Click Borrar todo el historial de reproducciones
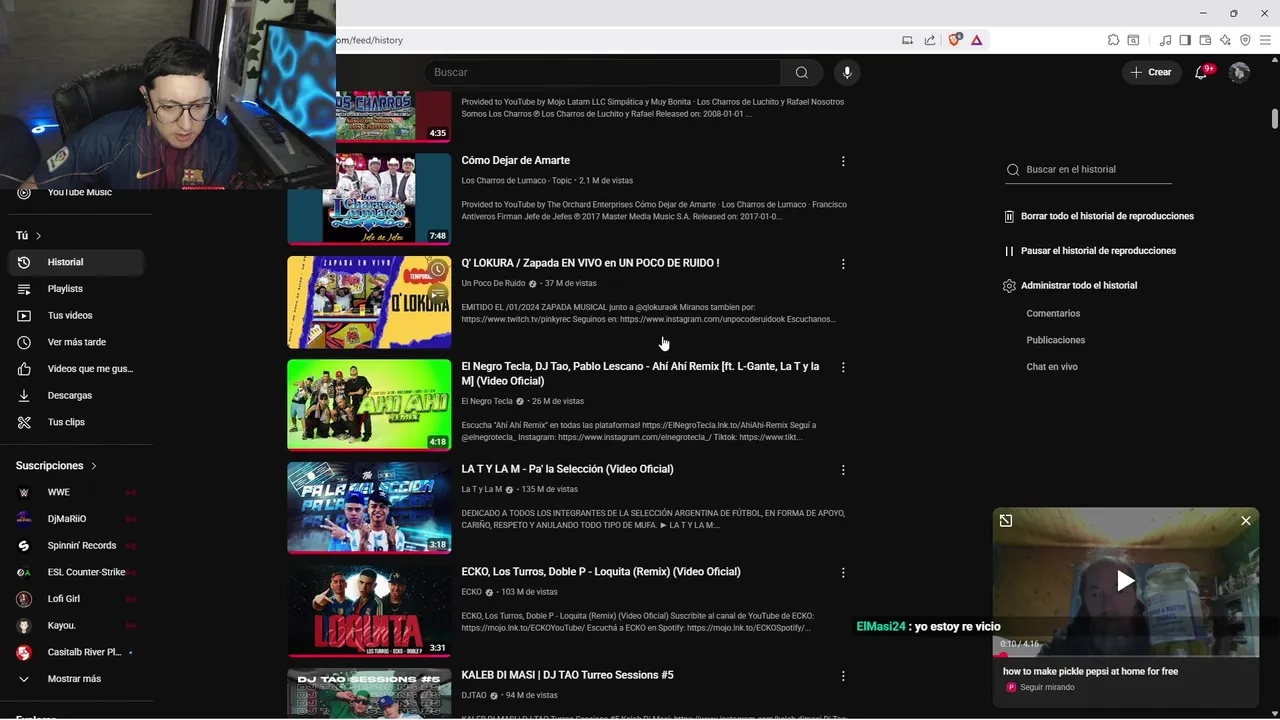The height and width of the screenshot is (720, 1280). tap(1099, 216)
